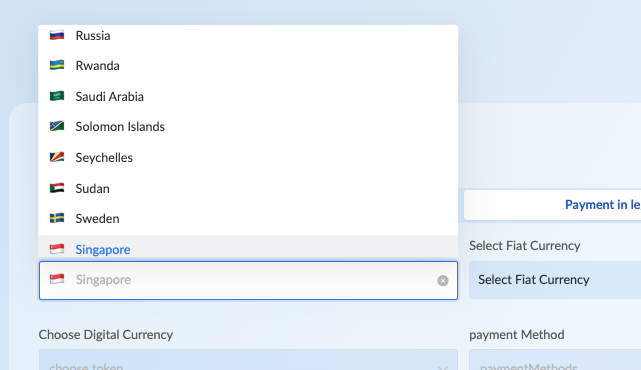Click the Sweden flag icon

tap(57, 218)
